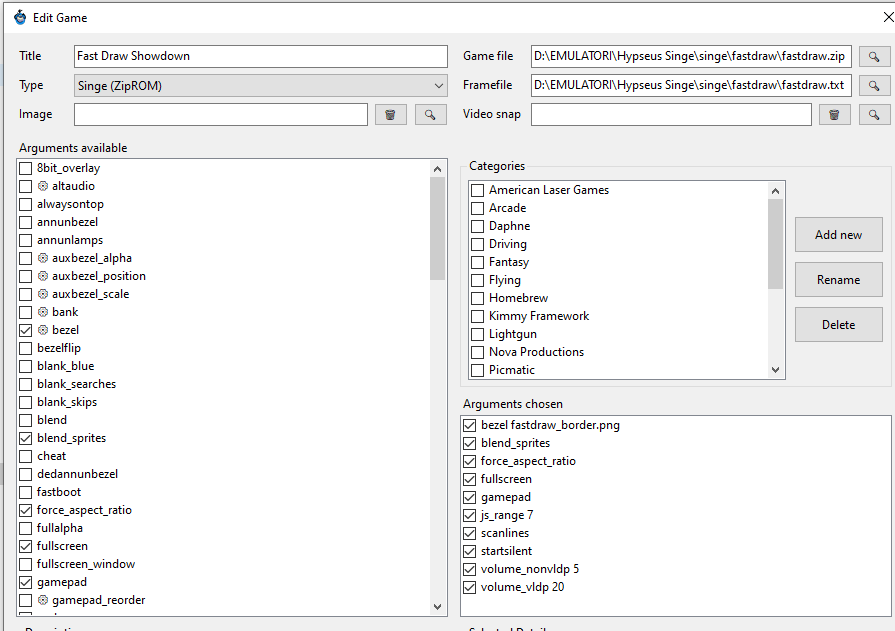Open the Type dropdown Singe (ZipROM)
The width and height of the screenshot is (895, 631).
tap(260, 86)
